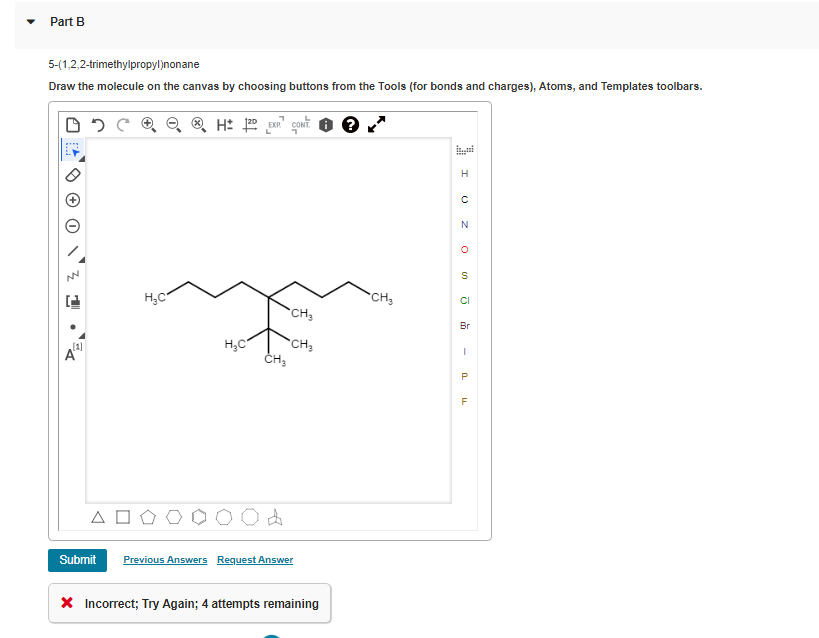Screen dimensions: 819x638
Task: Open the Help button
Action: tap(351, 125)
